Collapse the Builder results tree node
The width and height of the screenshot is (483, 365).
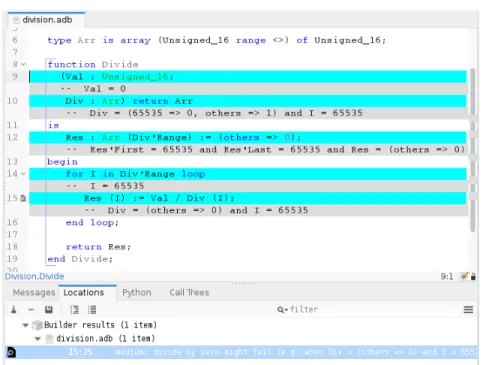pyautogui.click(x=25, y=325)
